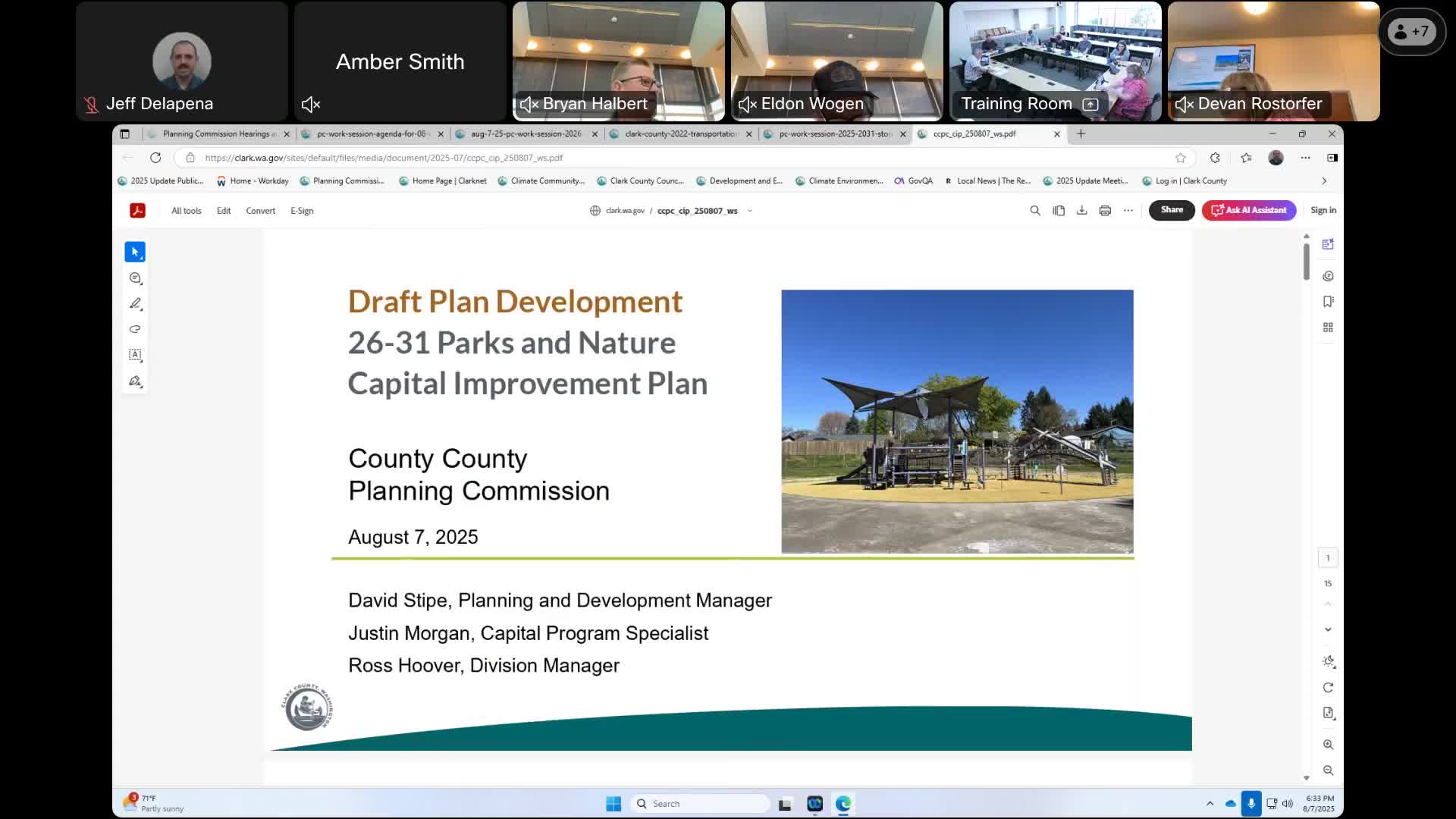This screenshot has height=819, width=1456.
Task: Select the text box tool in sidebar
Action: pyautogui.click(x=135, y=355)
